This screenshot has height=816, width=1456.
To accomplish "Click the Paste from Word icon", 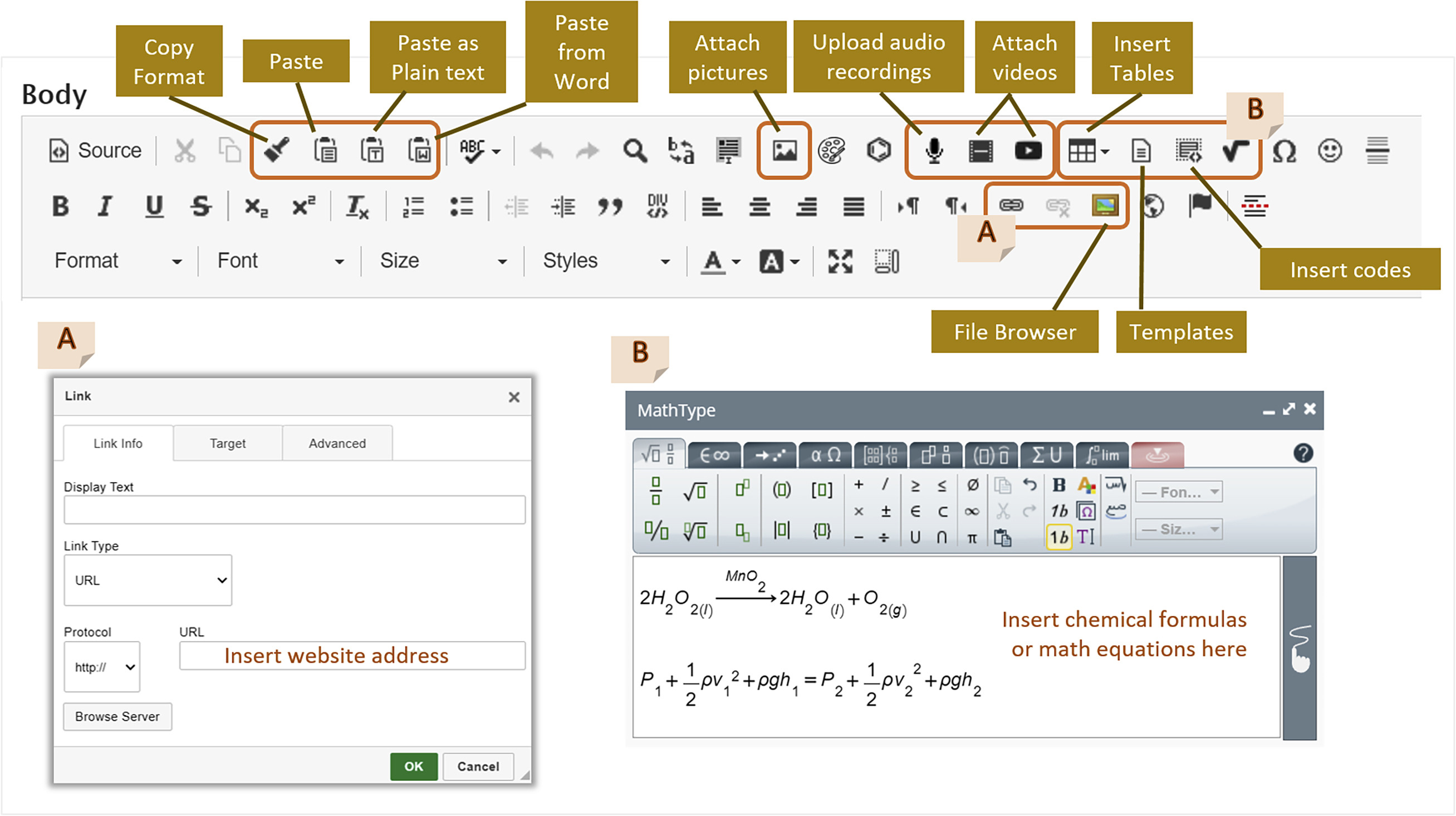I will (x=419, y=150).
